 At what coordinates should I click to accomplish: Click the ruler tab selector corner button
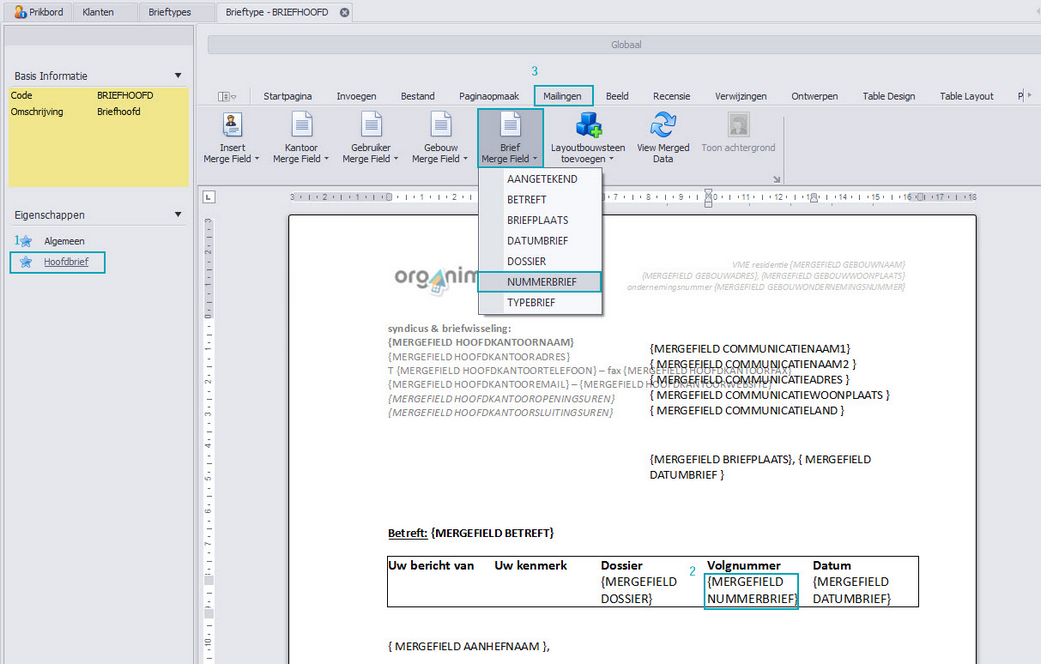(x=208, y=197)
